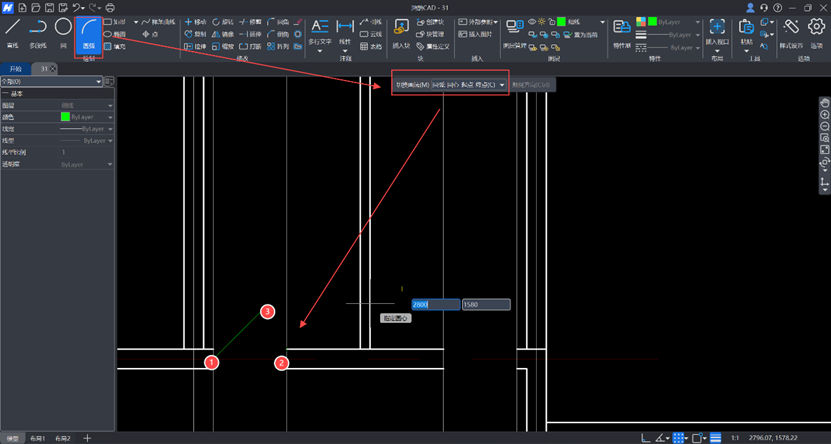Open the Layer Manager (图层管理)

514,34
